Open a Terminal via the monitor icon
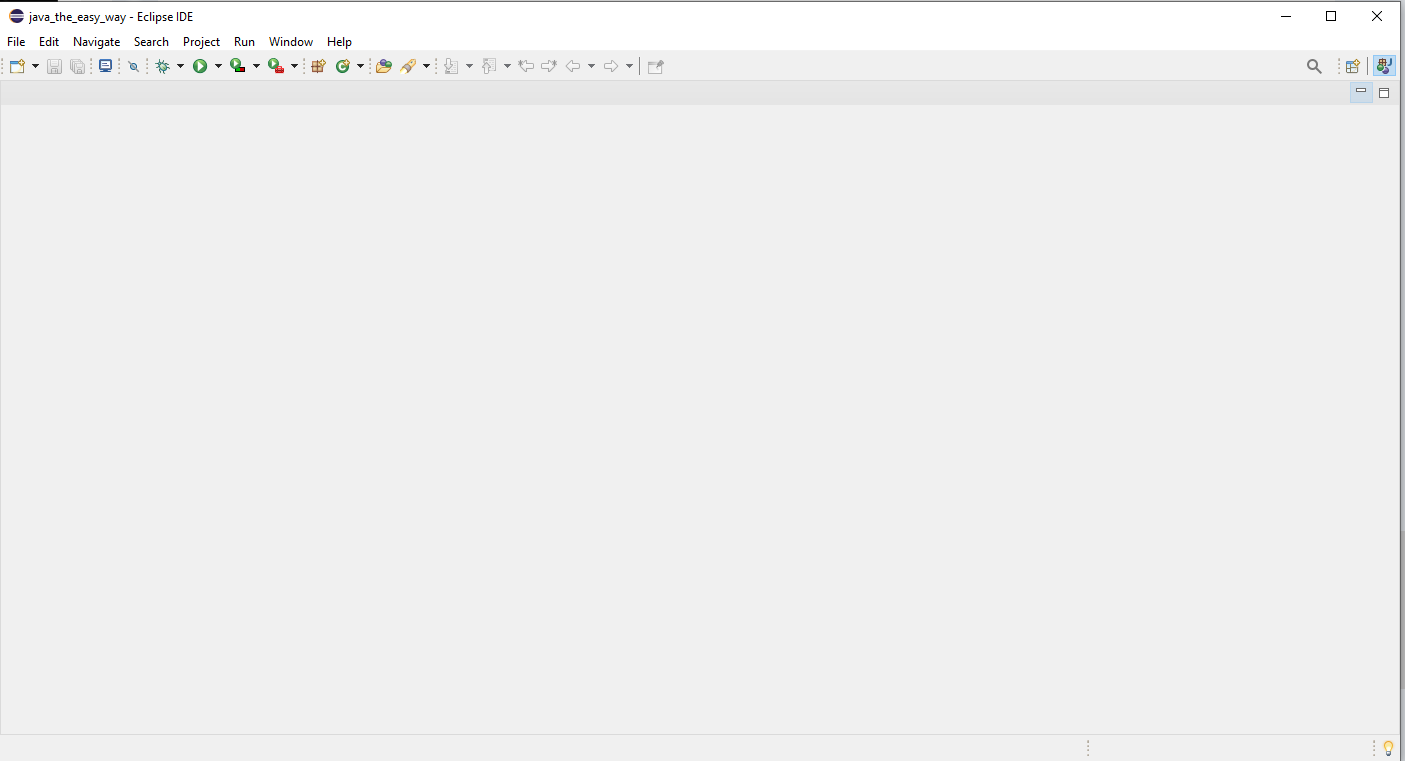 coord(105,66)
